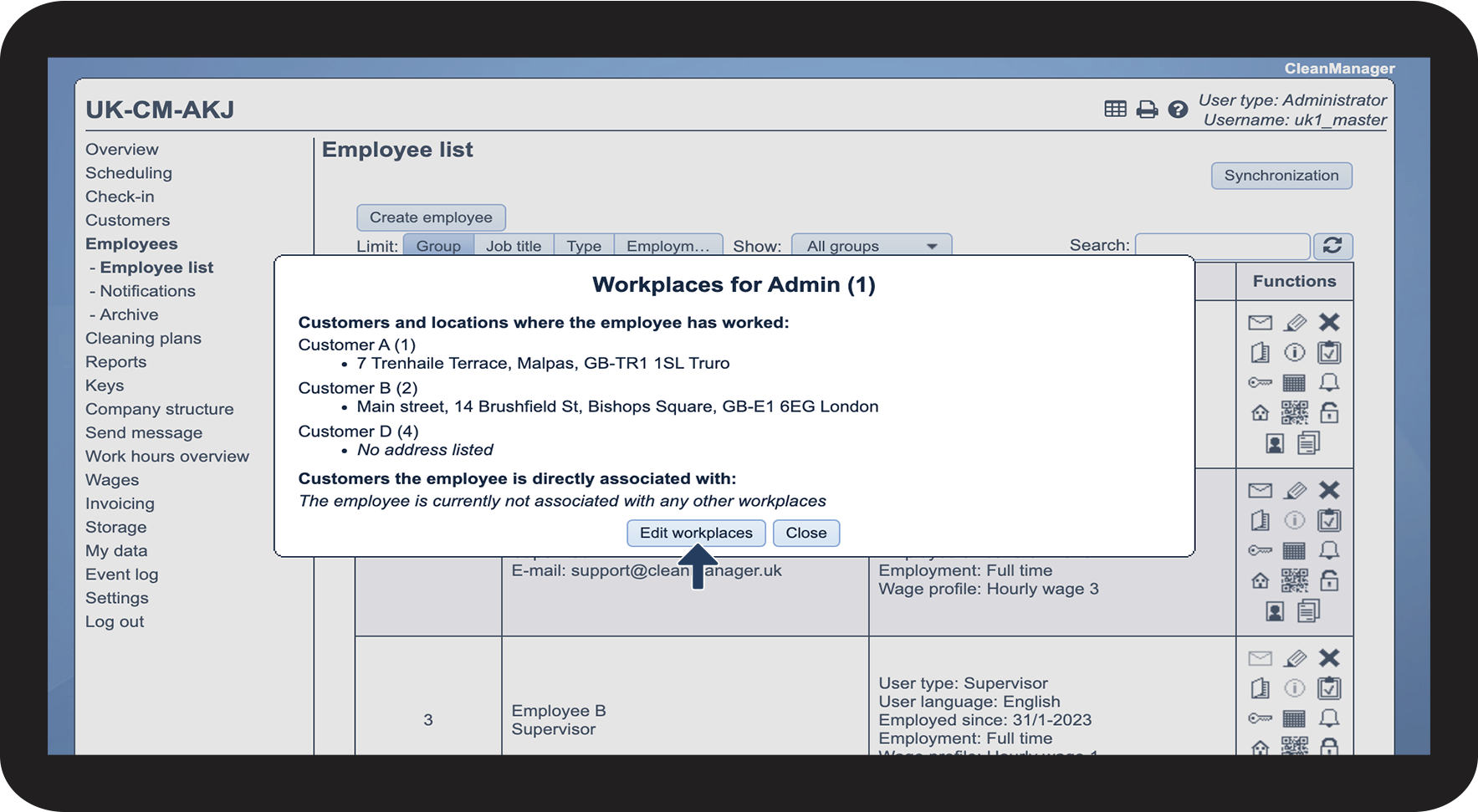Click the delete X for the Hourly wage 3 employee
Screen dimensions: 1478x812
click(1329, 490)
